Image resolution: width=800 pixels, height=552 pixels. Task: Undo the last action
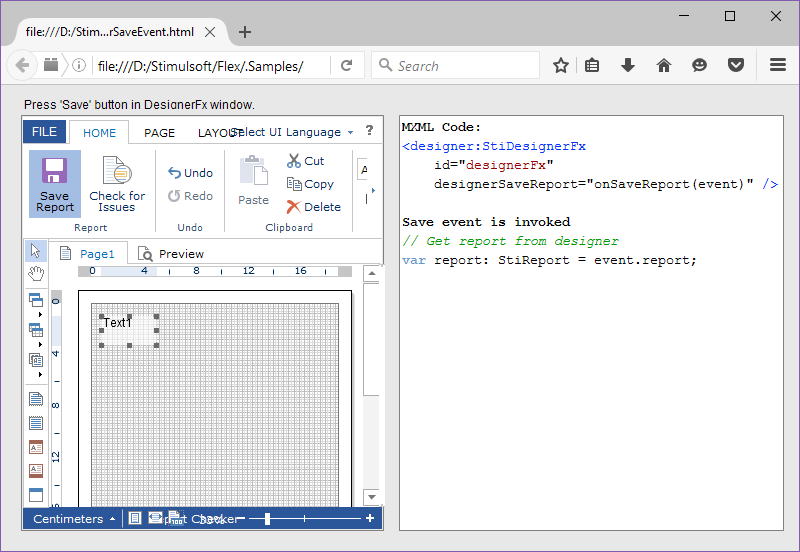point(190,173)
